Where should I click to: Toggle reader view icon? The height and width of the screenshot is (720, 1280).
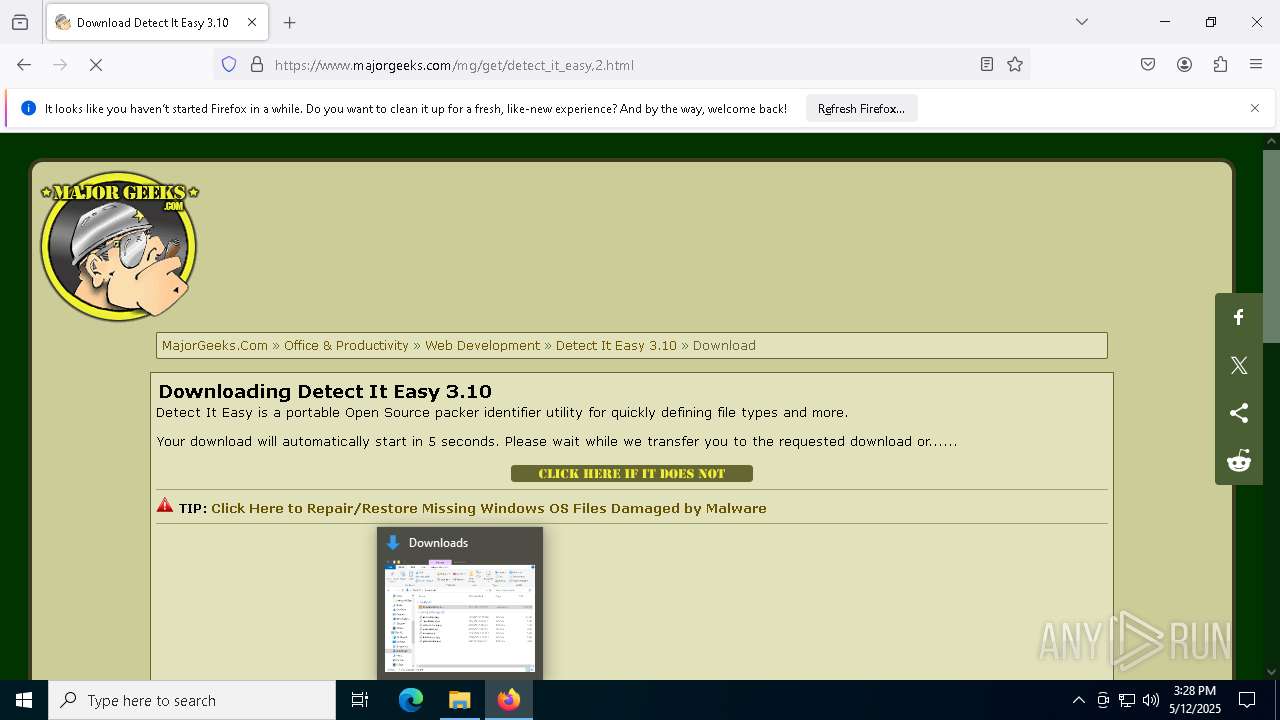pyautogui.click(x=987, y=65)
